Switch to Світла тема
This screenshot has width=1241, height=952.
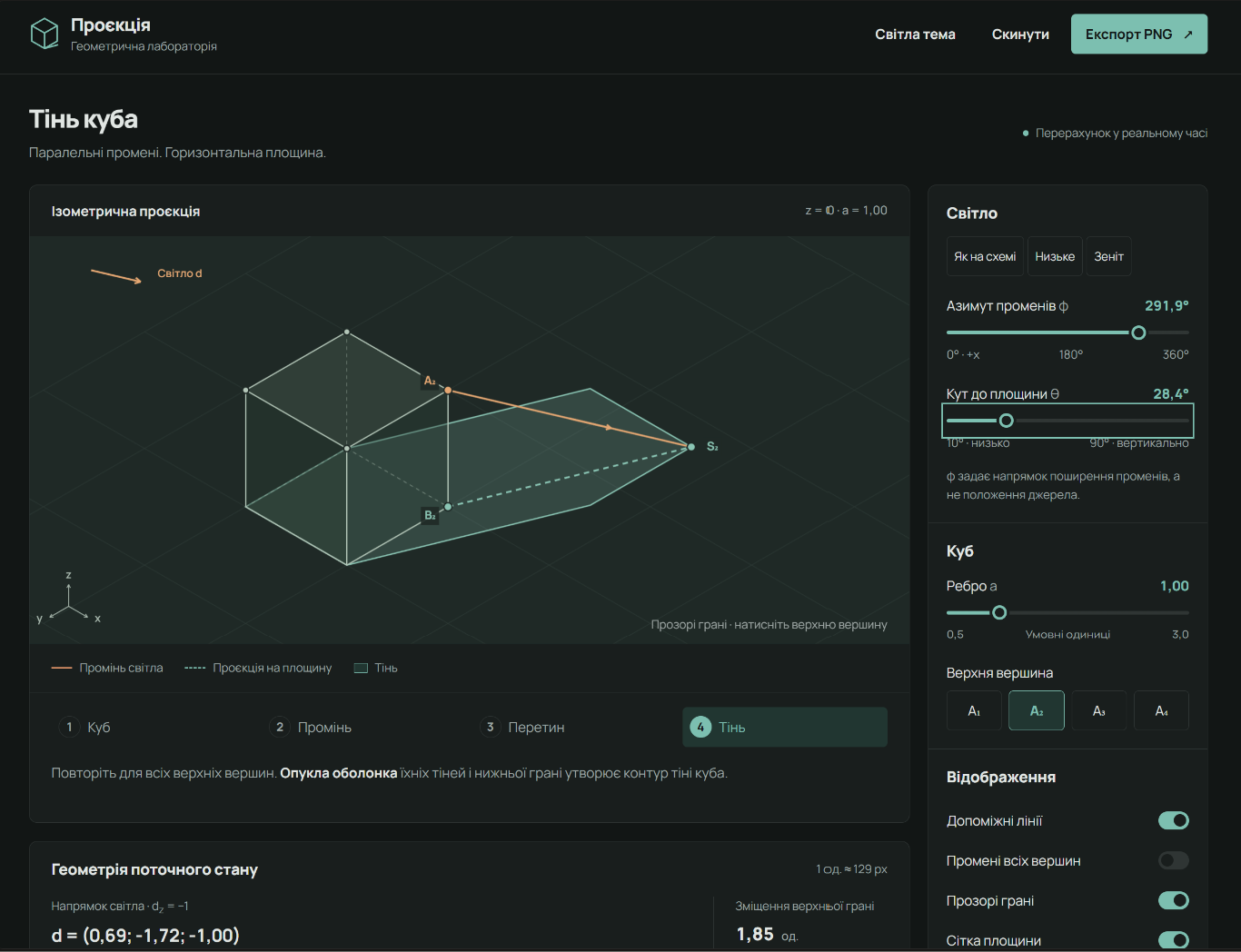point(915,35)
